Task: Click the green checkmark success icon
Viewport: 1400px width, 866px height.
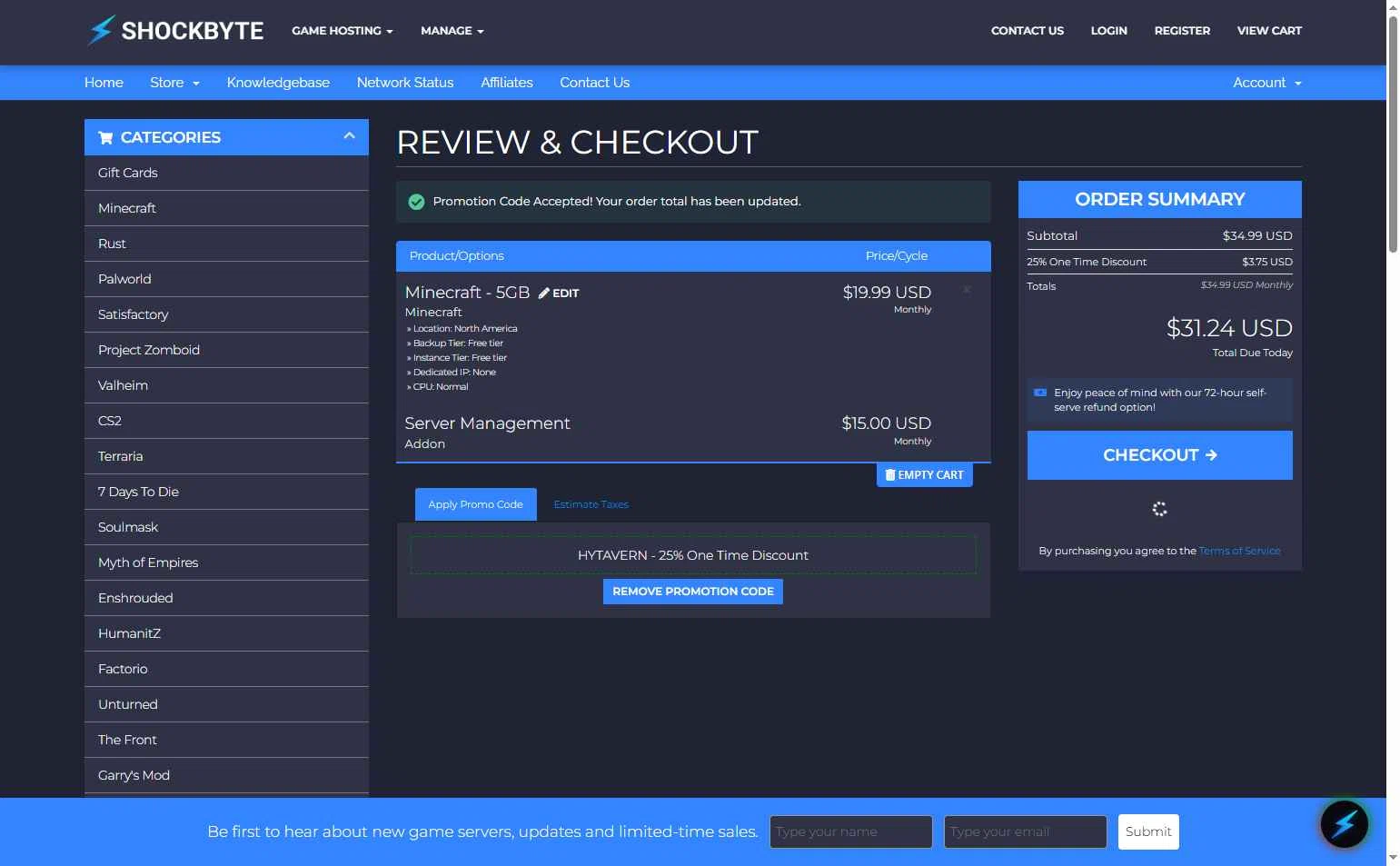Action: [x=416, y=202]
